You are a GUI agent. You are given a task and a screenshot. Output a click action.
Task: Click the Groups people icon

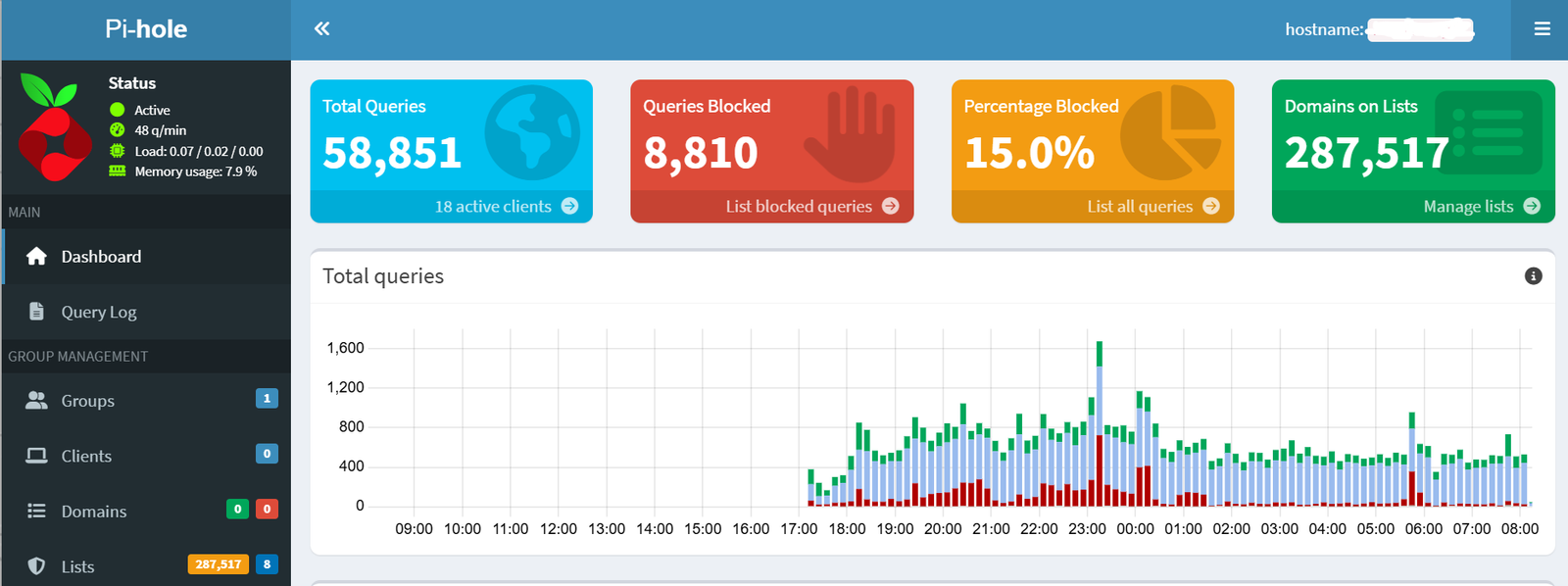(37, 401)
